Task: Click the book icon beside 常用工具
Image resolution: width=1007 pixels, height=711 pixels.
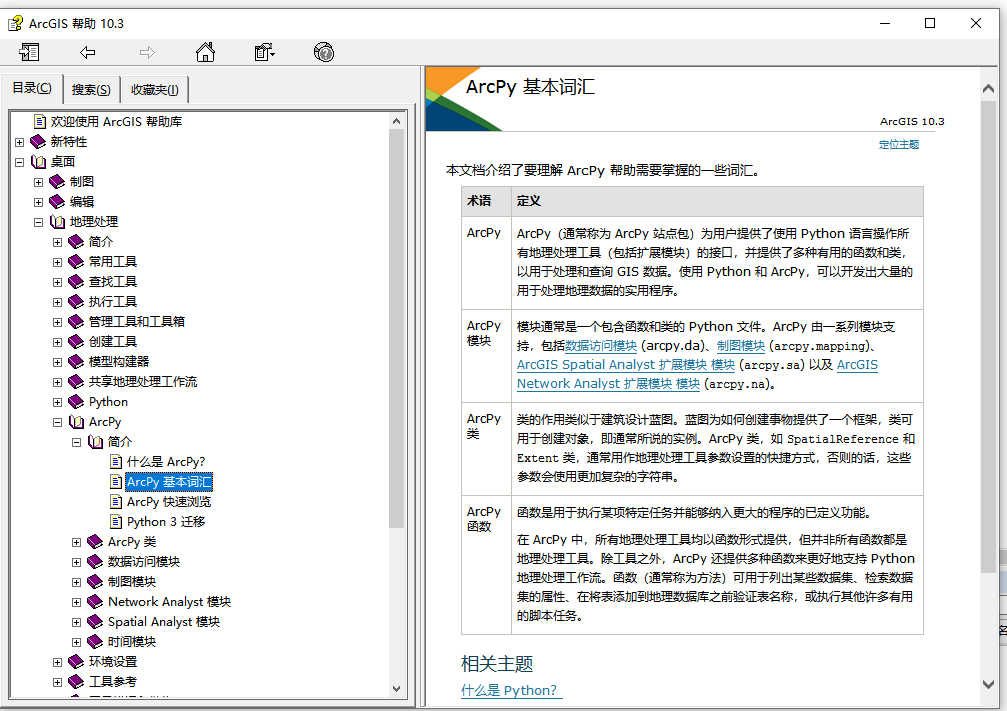Action: pyautogui.click(x=76, y=261)
